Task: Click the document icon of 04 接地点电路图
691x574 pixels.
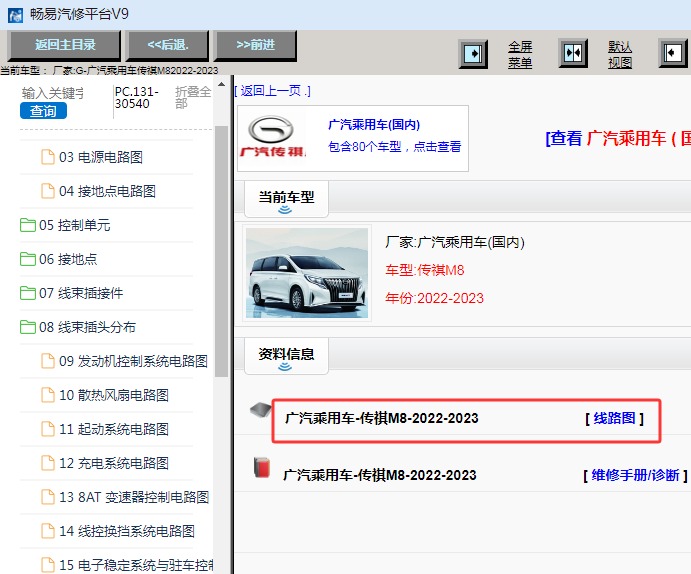Action: coord(48,191)
